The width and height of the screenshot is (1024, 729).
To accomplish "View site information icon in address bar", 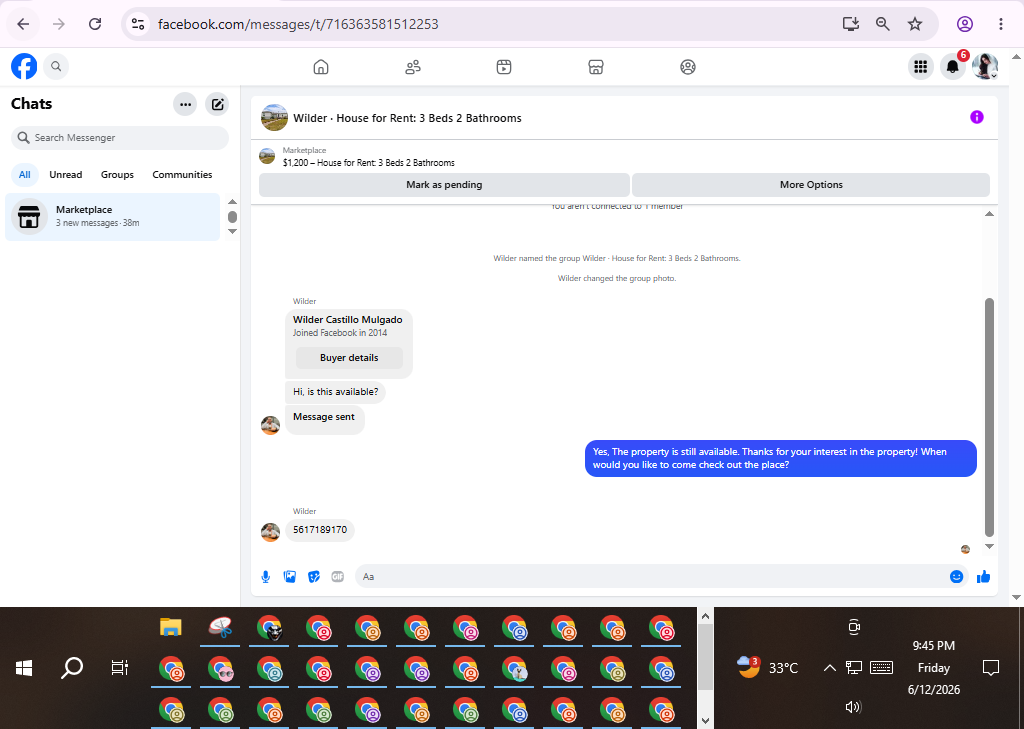I will pyautogui.click(x=138, y=24).
